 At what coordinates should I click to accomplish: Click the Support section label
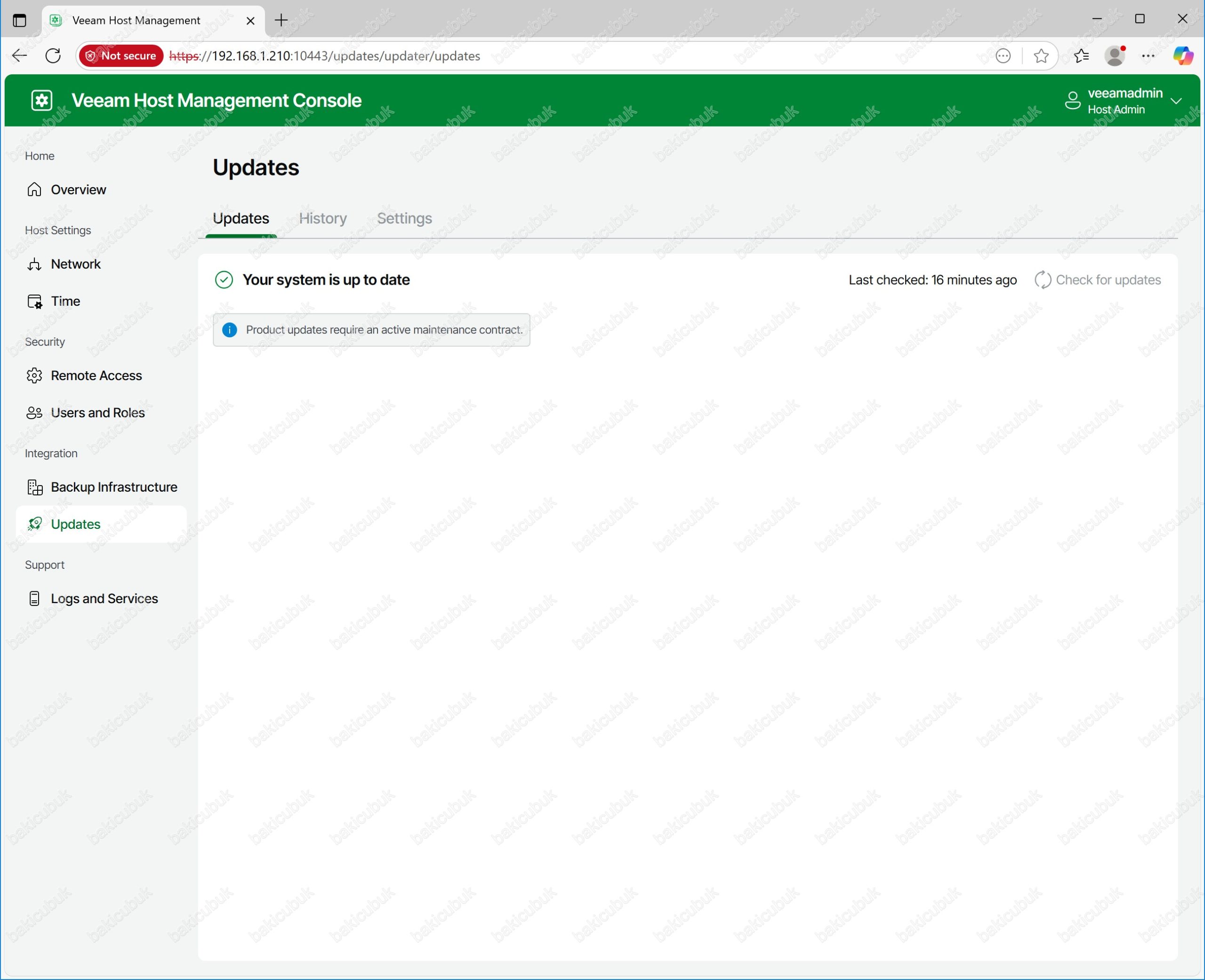click(x=45, y=565)
